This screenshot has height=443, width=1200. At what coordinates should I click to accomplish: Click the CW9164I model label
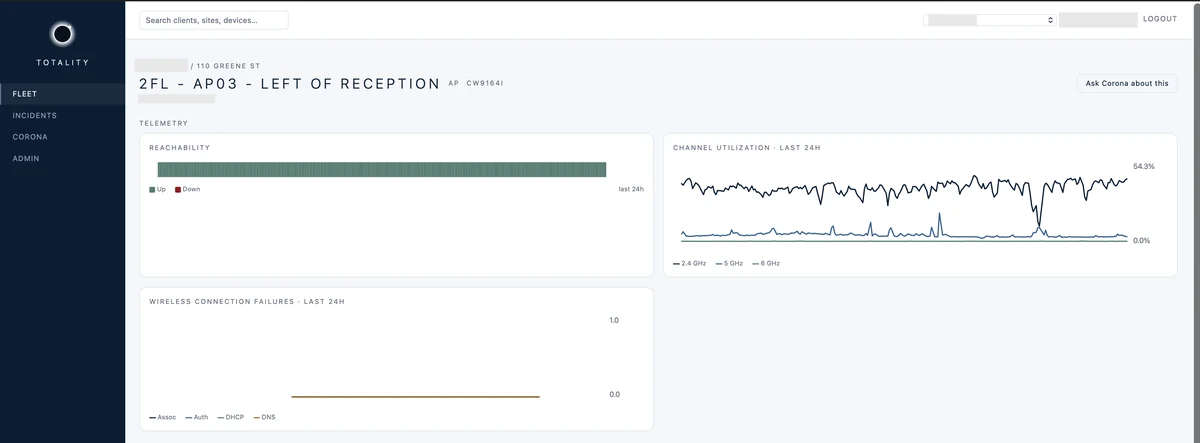485,83
